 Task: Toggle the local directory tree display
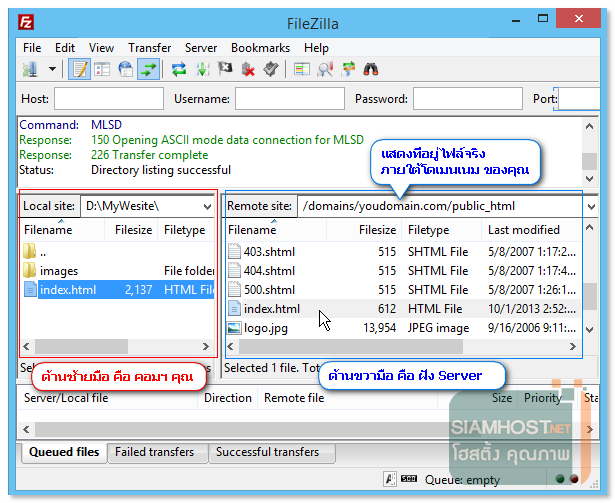coord(101,69)
